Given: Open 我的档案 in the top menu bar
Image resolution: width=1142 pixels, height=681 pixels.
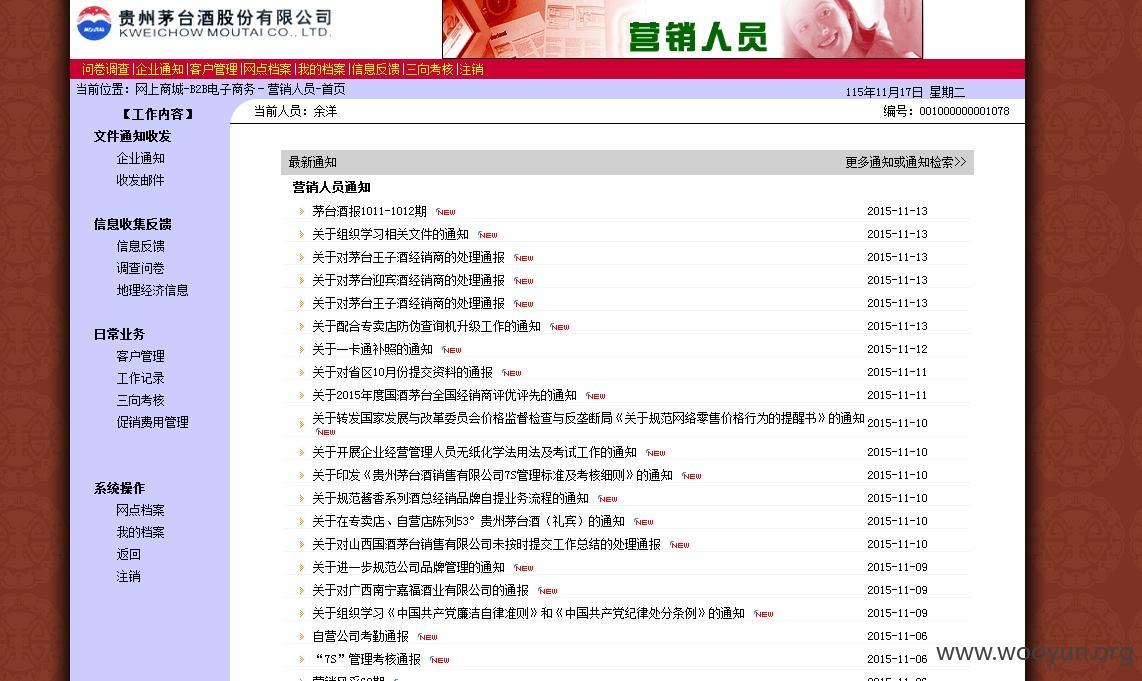Looking at the screenshot, I should pyautogui.click(x=321, y=69).
